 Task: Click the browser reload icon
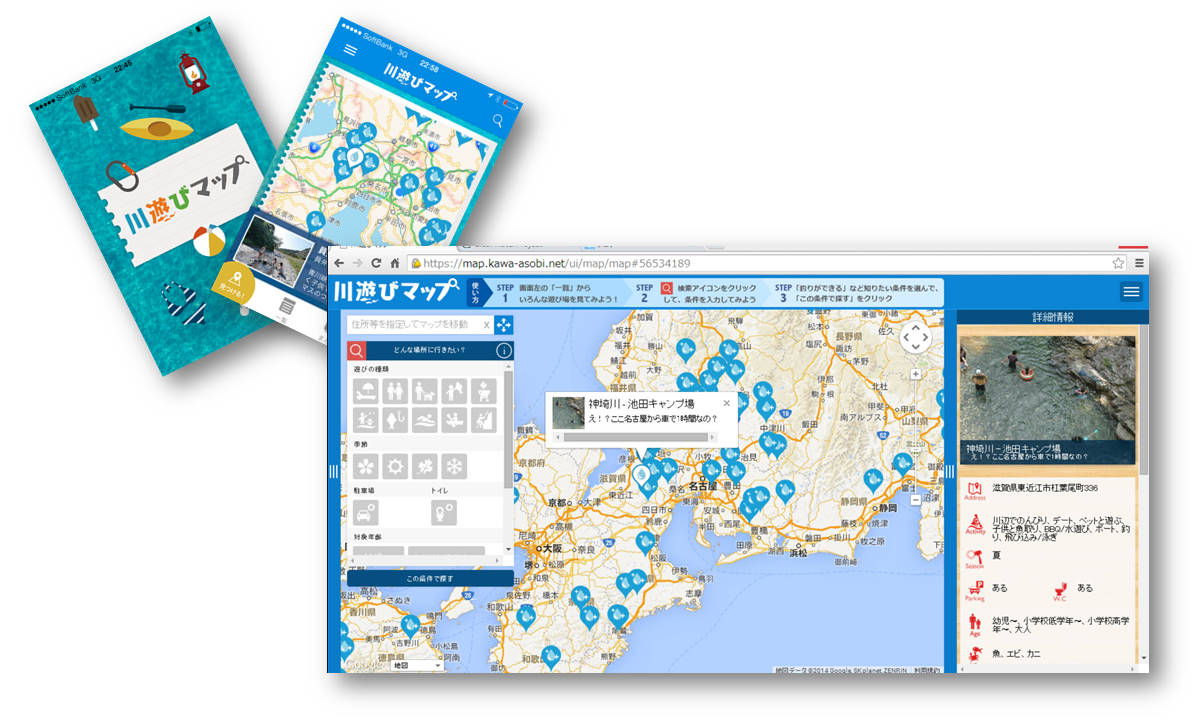(376, 263)
